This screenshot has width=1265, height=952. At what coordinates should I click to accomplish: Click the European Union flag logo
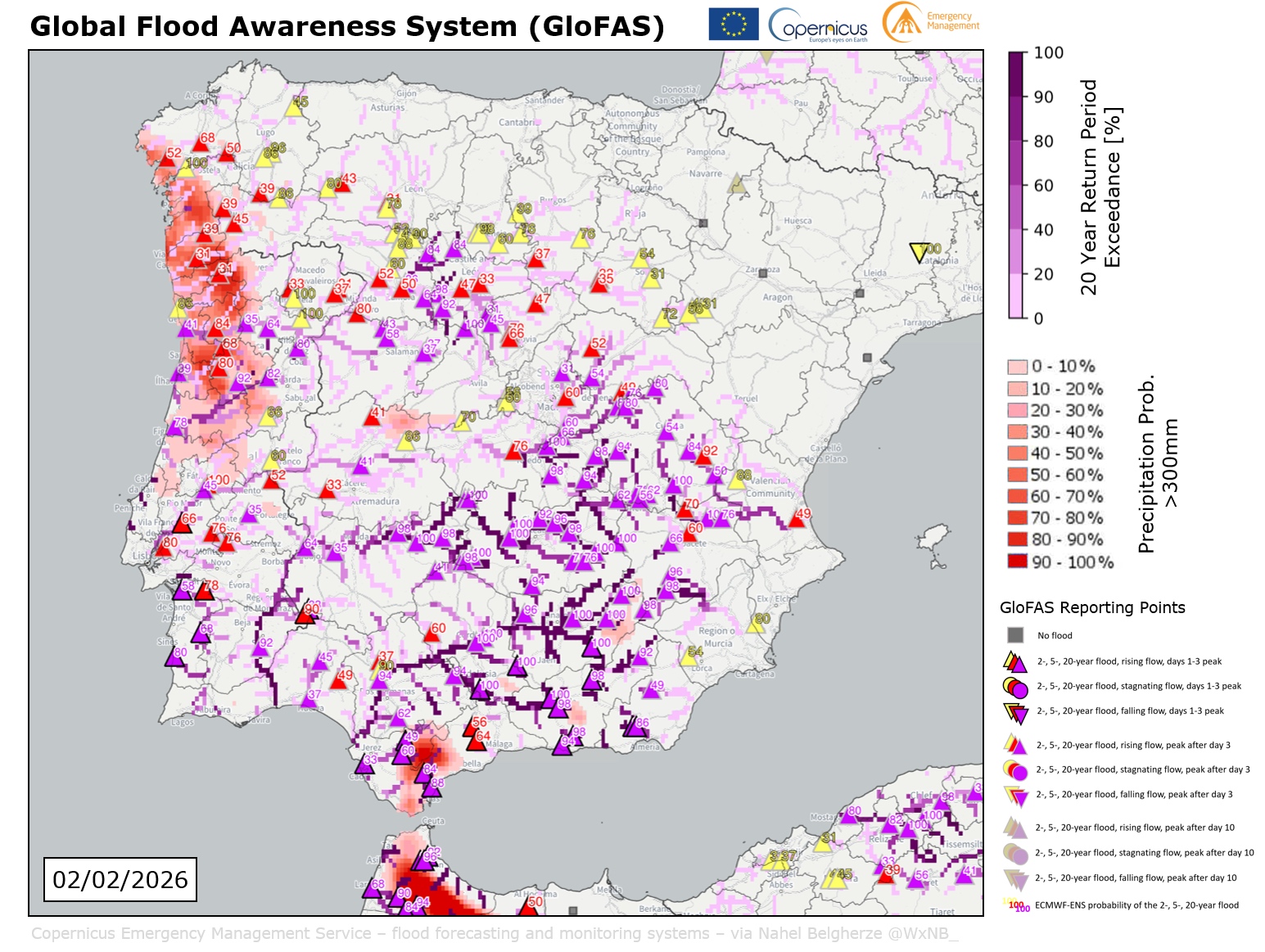(733, 24)
